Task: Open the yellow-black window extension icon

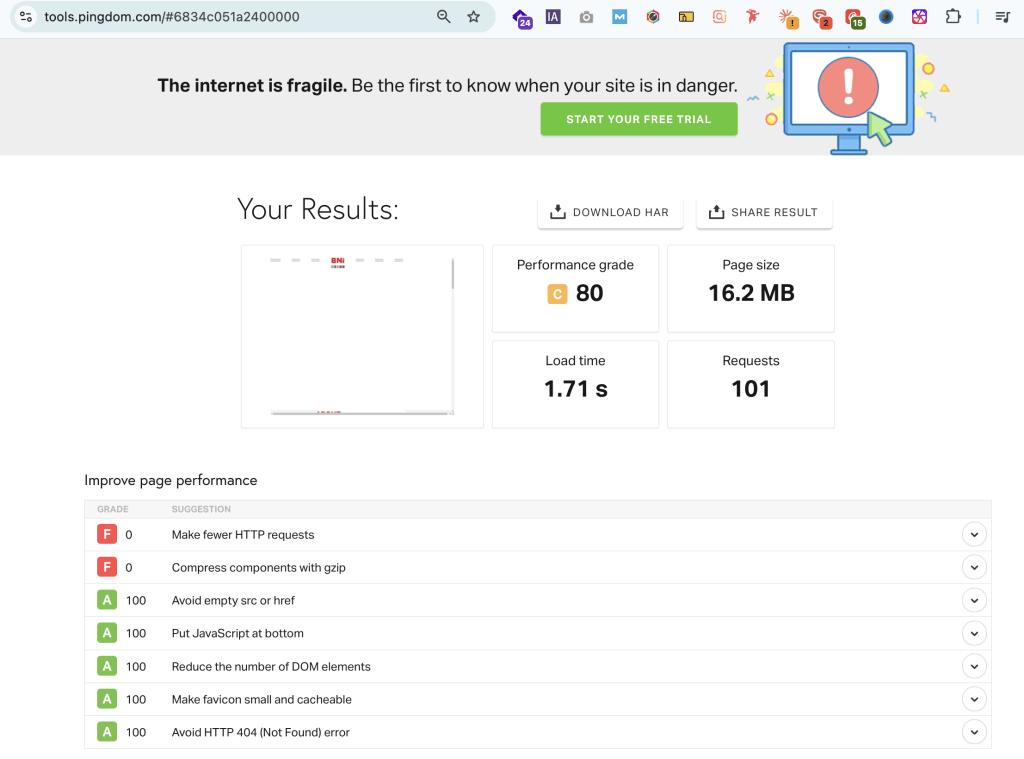Action: pos(686,17)
